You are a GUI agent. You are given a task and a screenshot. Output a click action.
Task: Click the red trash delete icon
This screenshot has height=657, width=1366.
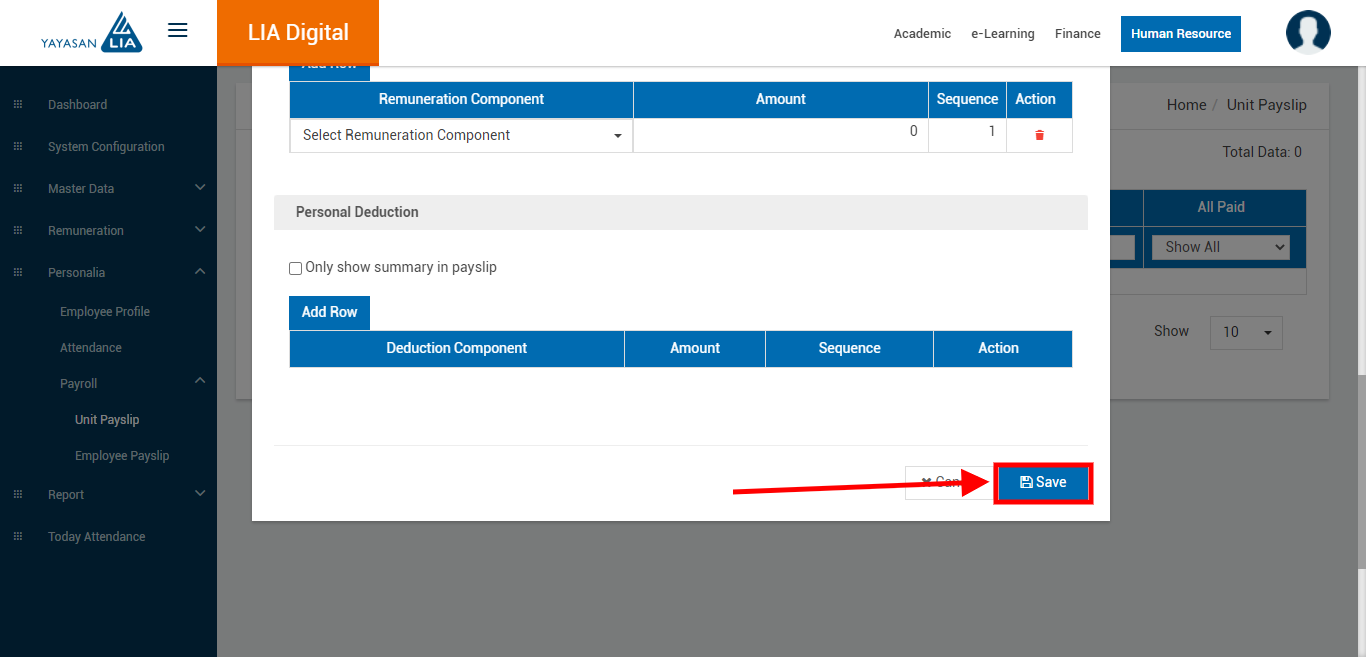coord(1039,135)
